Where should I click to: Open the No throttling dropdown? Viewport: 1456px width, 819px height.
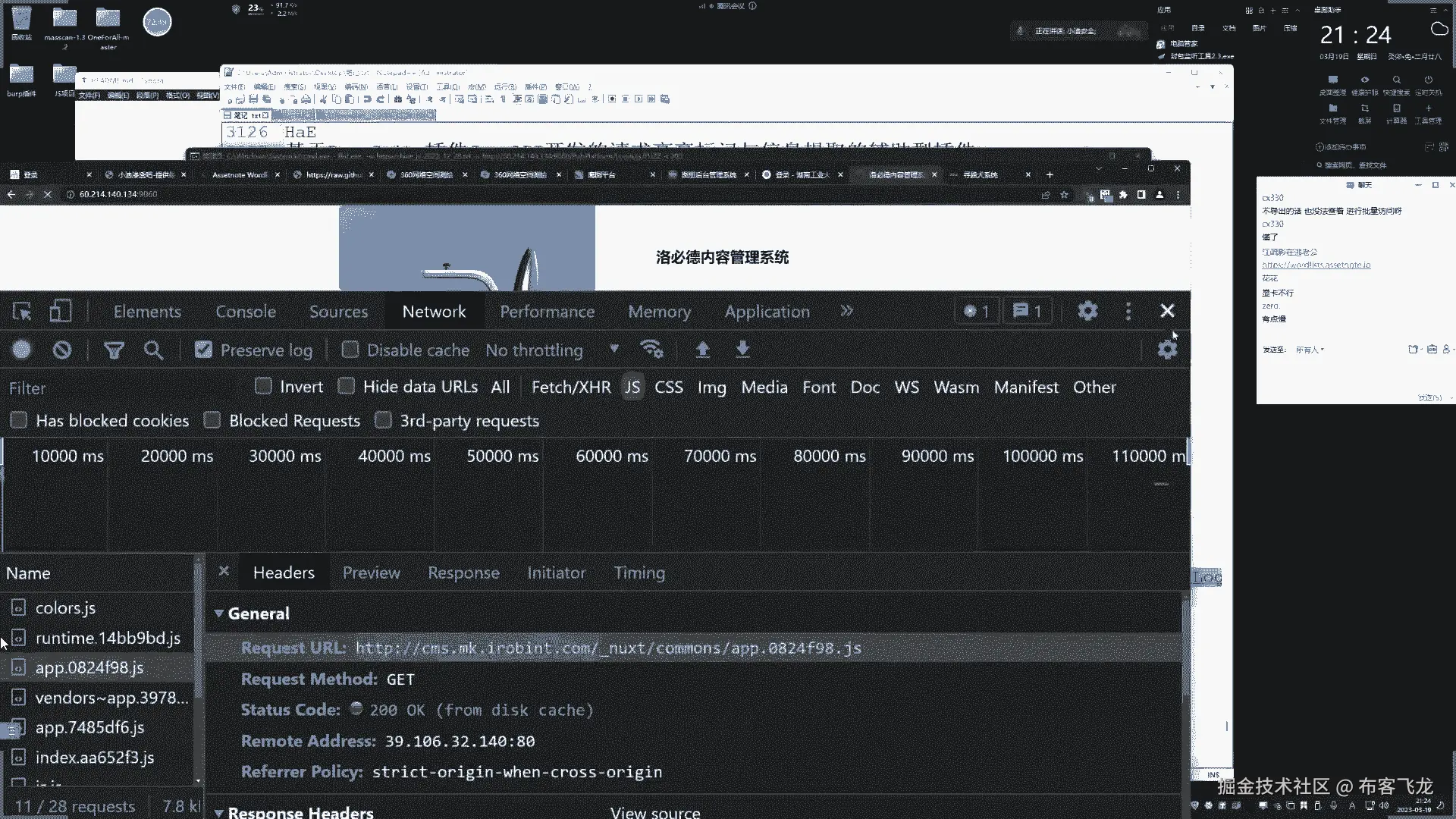pos(551,350)
